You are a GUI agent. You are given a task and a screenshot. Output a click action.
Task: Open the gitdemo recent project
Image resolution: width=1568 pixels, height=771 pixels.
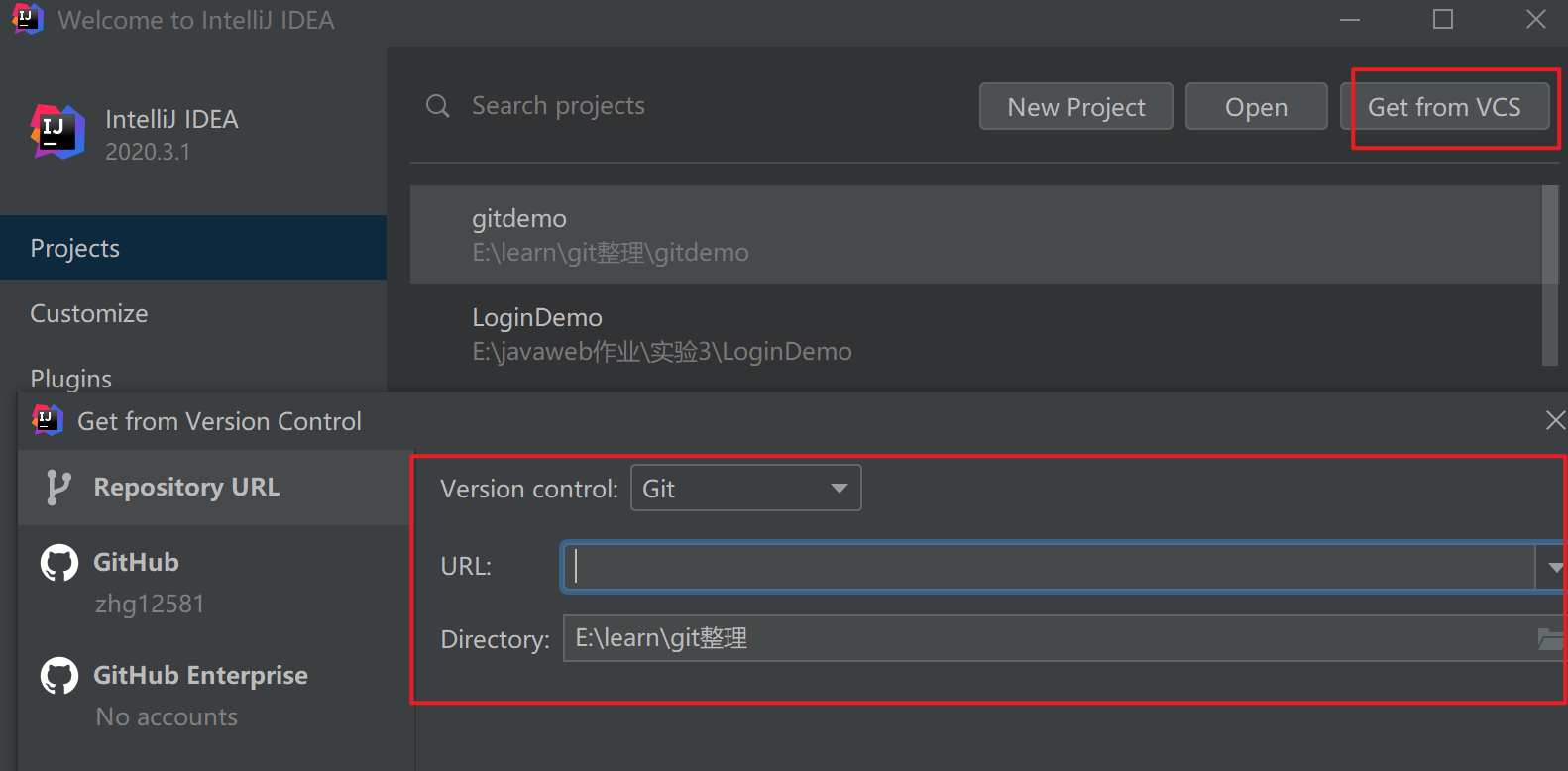click(x=976, y=235)
